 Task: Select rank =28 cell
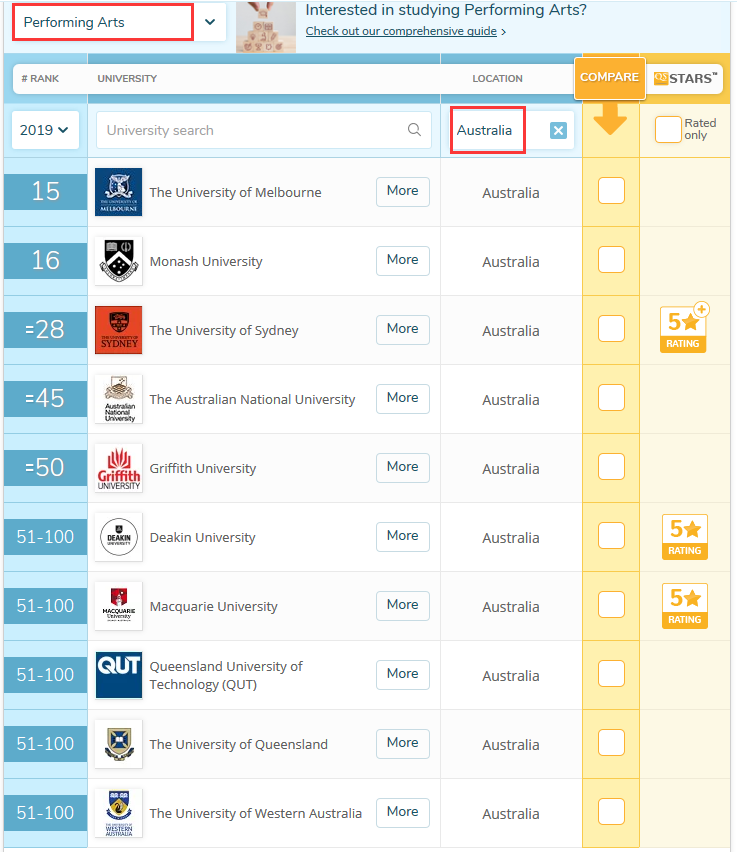(x=45, y=329)
